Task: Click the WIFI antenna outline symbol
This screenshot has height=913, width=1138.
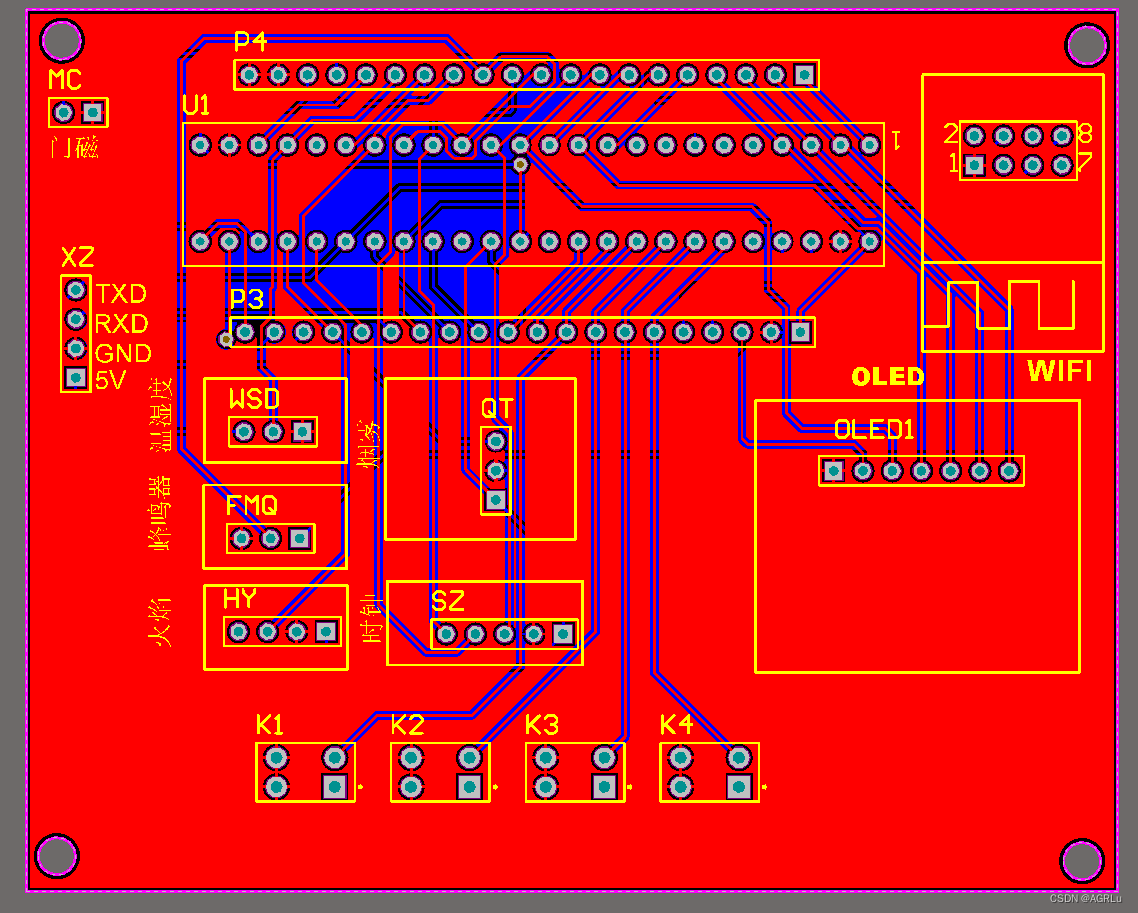Action: [x=999, y=305]
